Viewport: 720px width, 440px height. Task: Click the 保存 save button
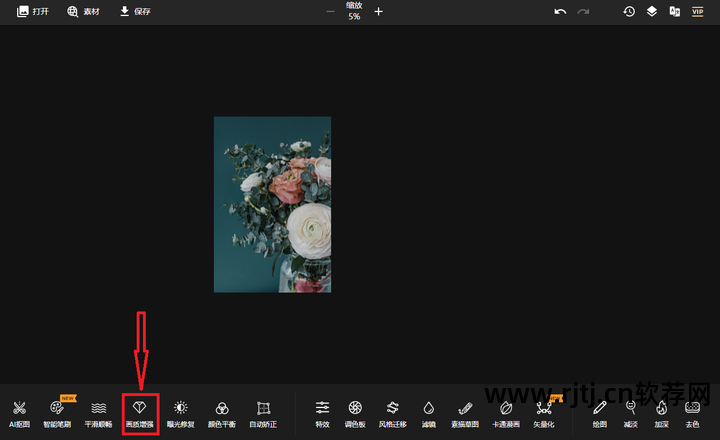[135, 11]
